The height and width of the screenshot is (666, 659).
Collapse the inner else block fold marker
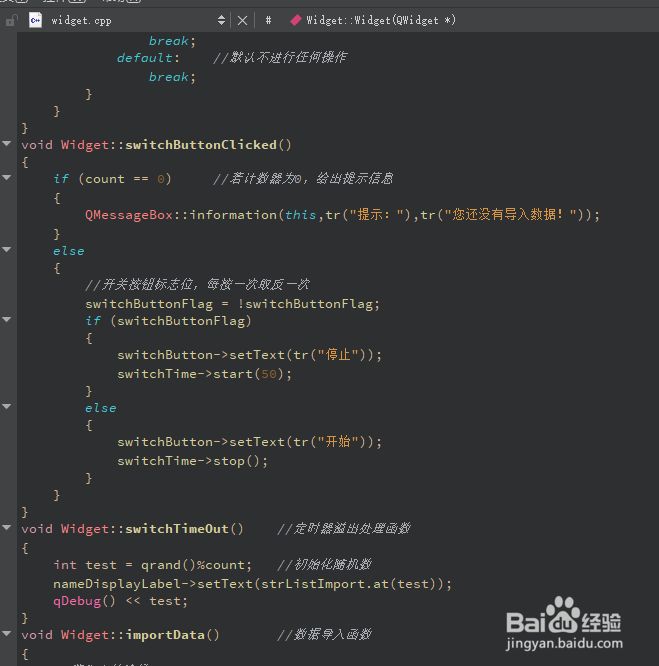point(7,406)
